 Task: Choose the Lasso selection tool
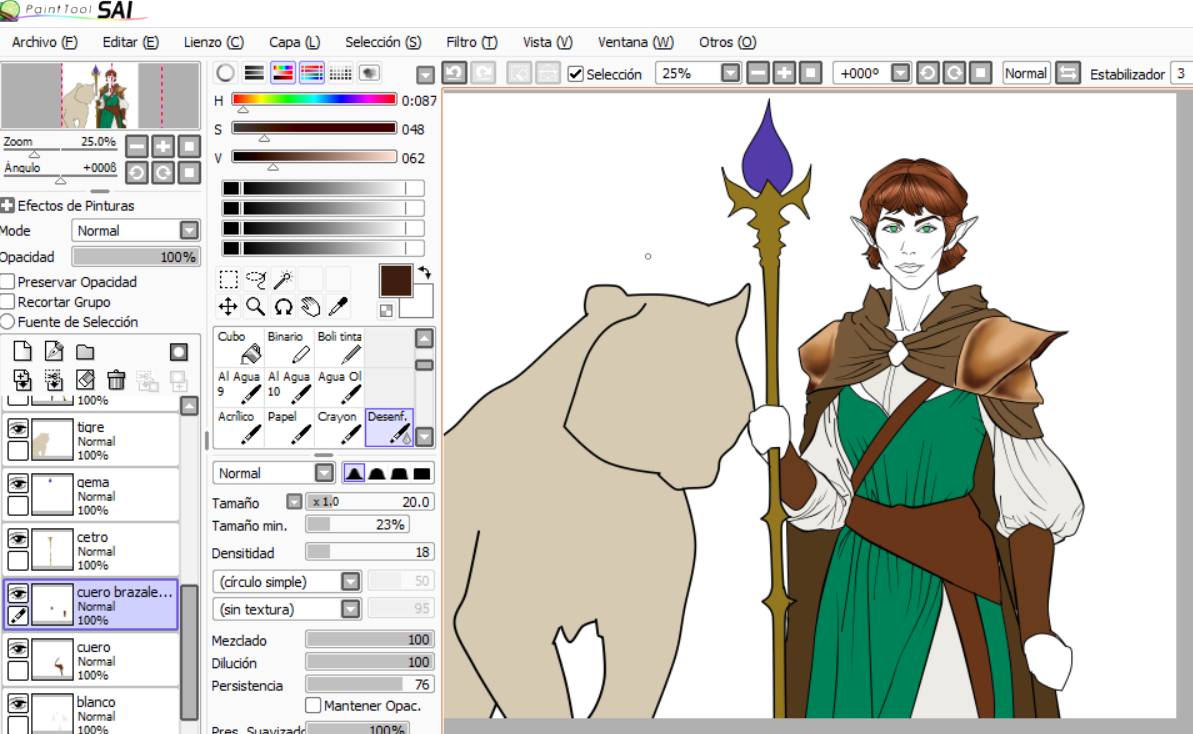(x=256, y=279)
